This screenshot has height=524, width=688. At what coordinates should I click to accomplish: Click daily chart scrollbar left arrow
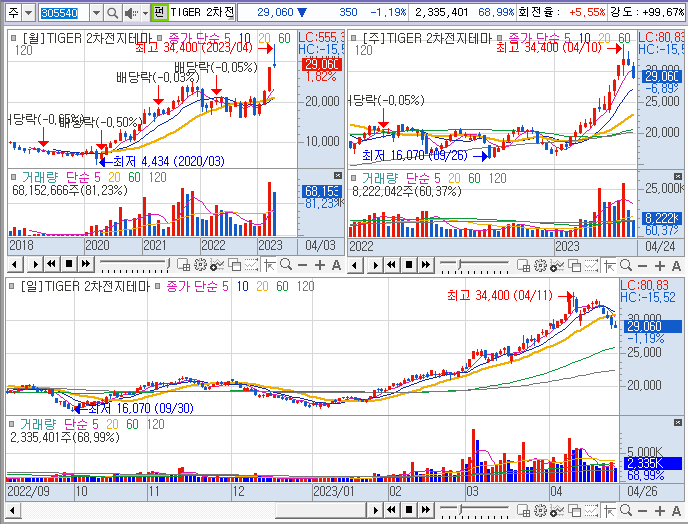tap(12, 510)
